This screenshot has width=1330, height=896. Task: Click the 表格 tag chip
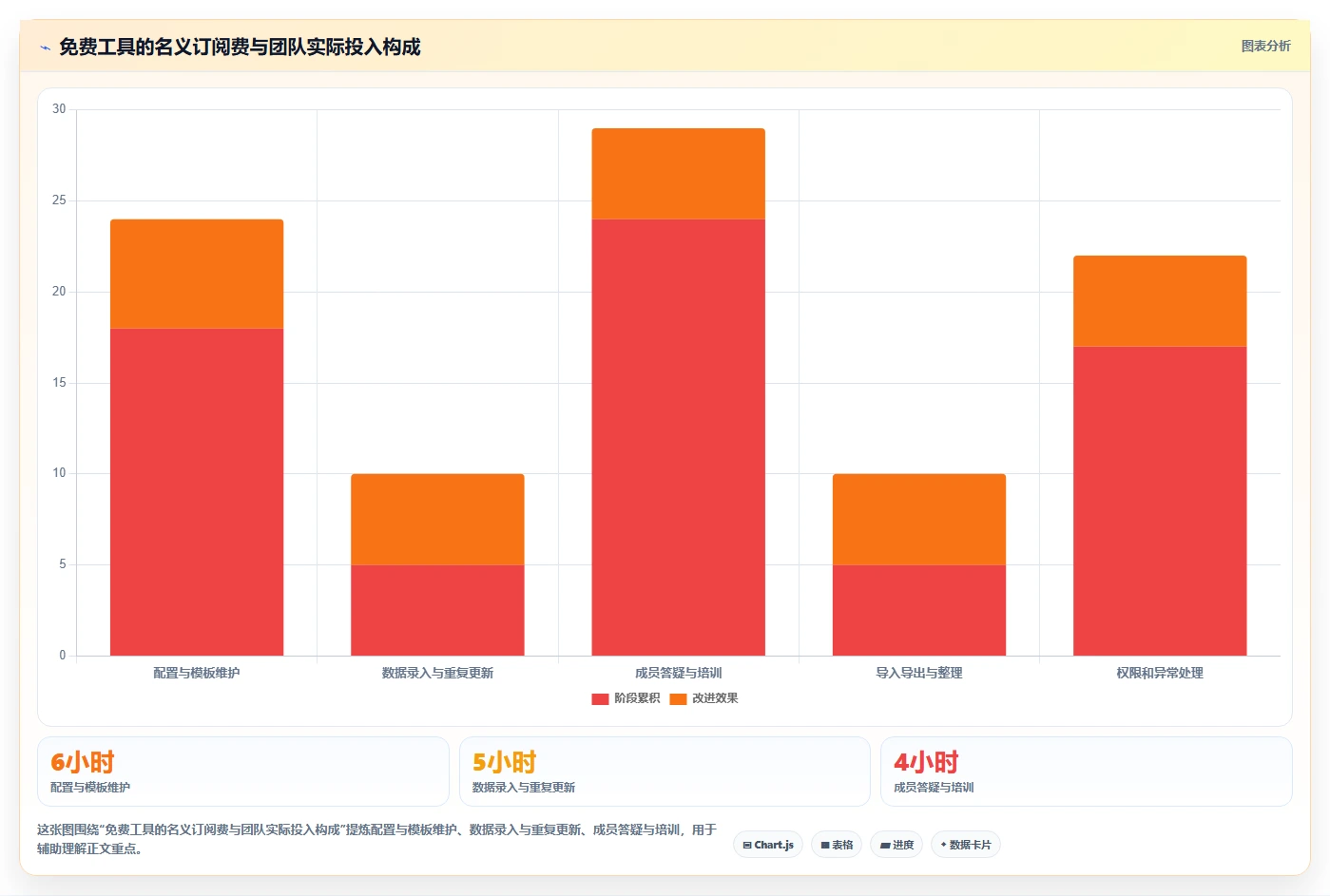[x=837, y=845]
